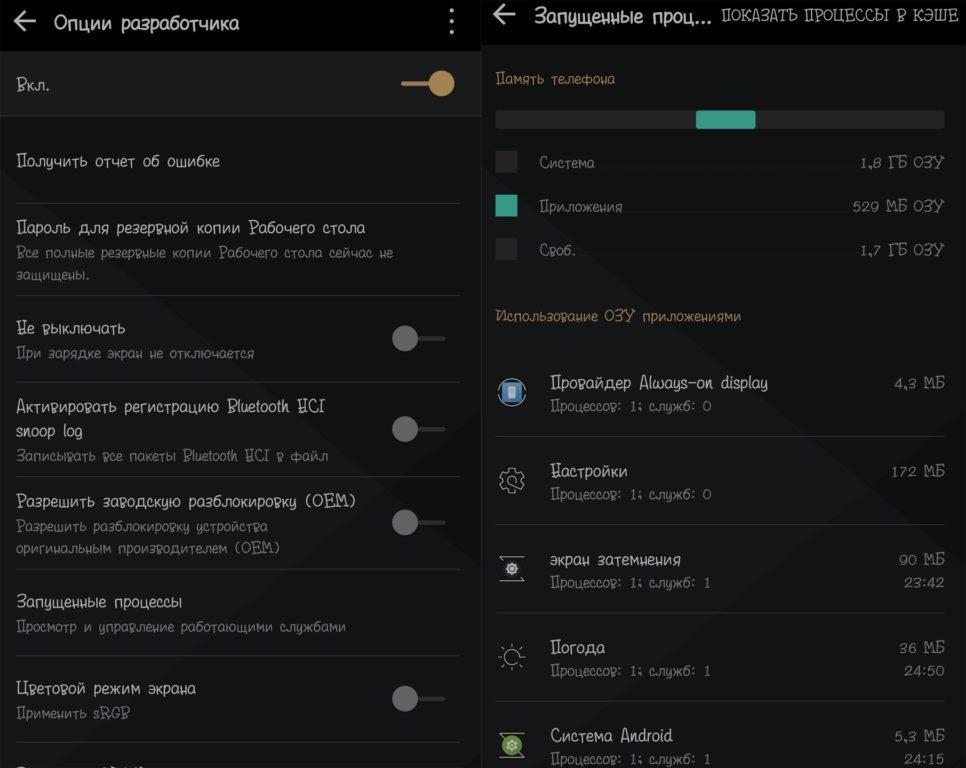Tap the Система 1,8 ГБ ОЗУ value
The width and height of the screenshot is (966, 768).
[x=902, y=163]
